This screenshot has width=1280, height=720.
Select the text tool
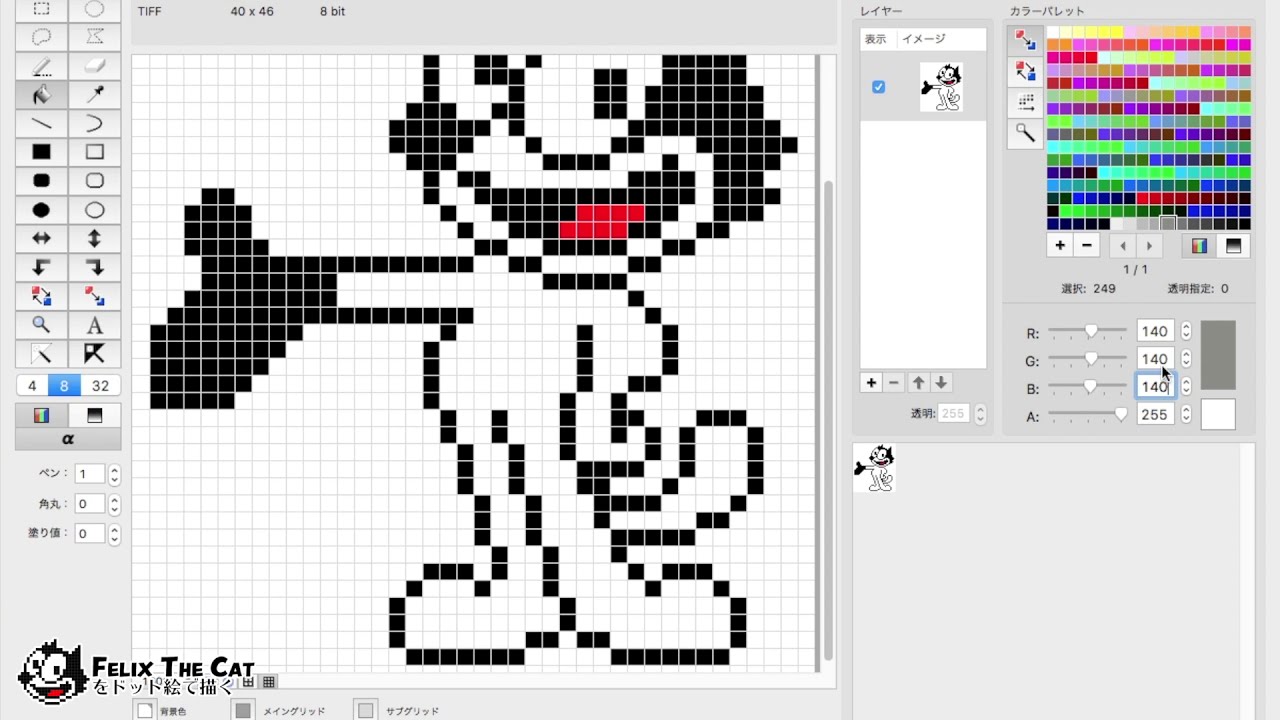(x=94, y=325)
